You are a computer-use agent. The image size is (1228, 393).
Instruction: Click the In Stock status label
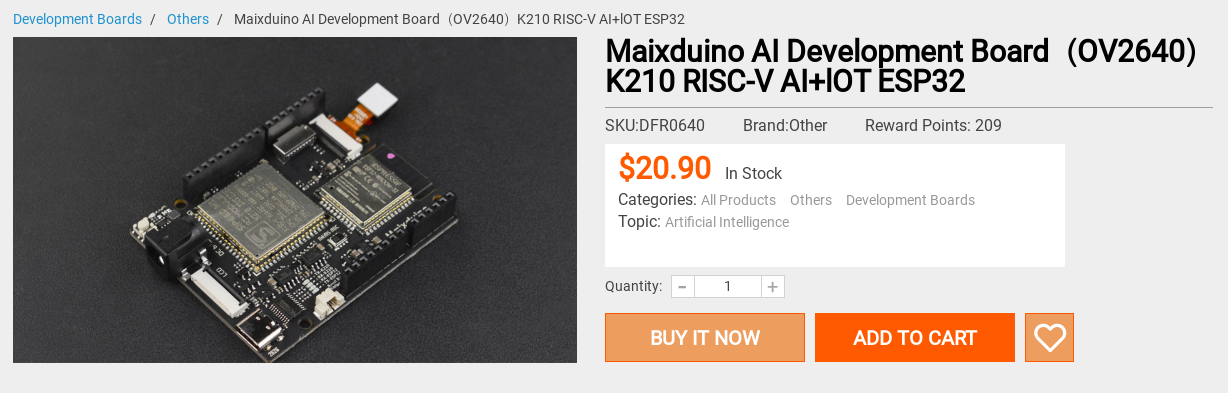(753, 174)
